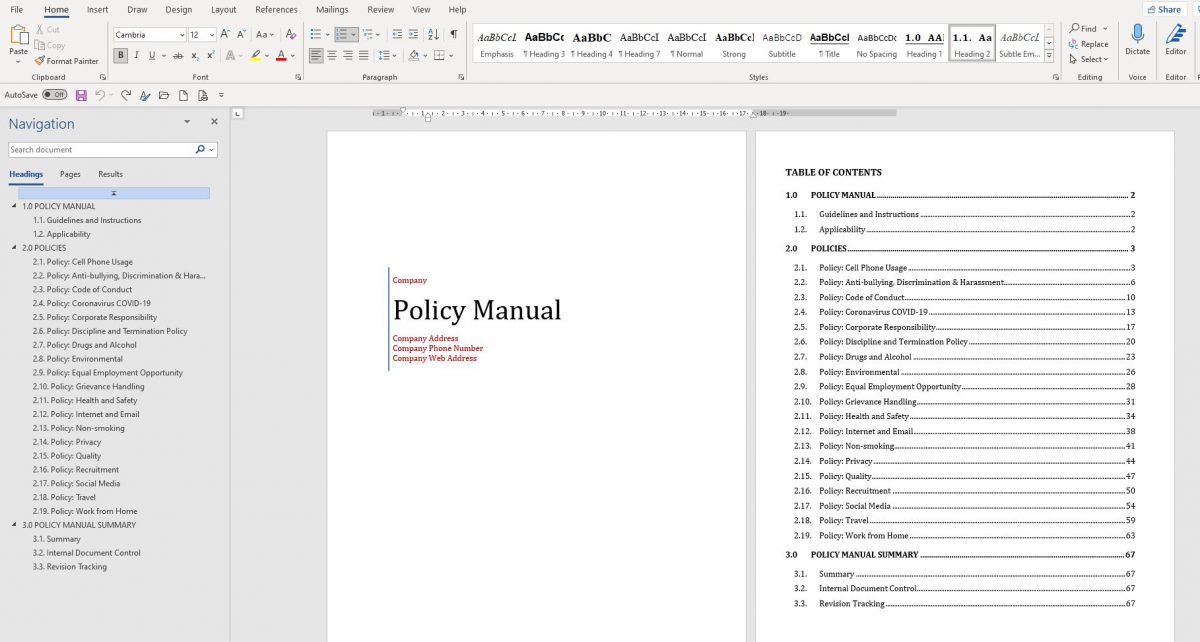Toggle Italic formatting
This screenshot has height=642, width=1200.
click(136, 56)
